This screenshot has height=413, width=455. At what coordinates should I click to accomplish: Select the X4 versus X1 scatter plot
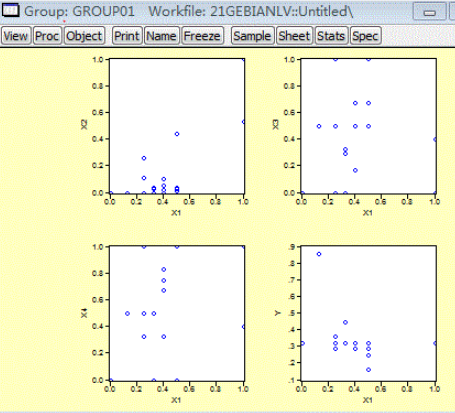click(x=177, y=313)
